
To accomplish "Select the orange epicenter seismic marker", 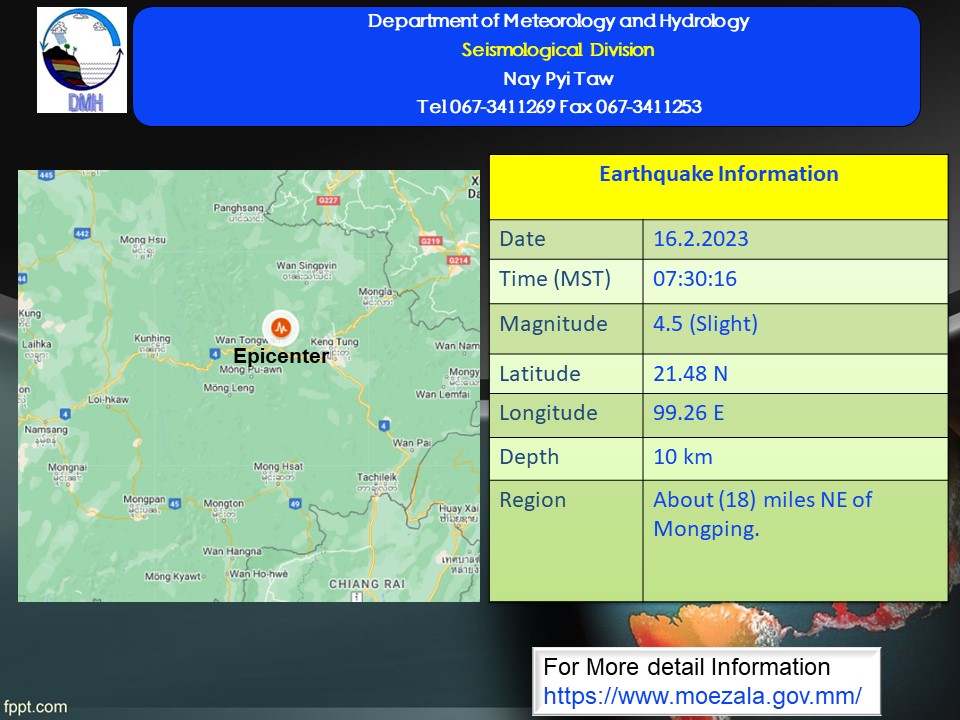I will click(281, 327).
